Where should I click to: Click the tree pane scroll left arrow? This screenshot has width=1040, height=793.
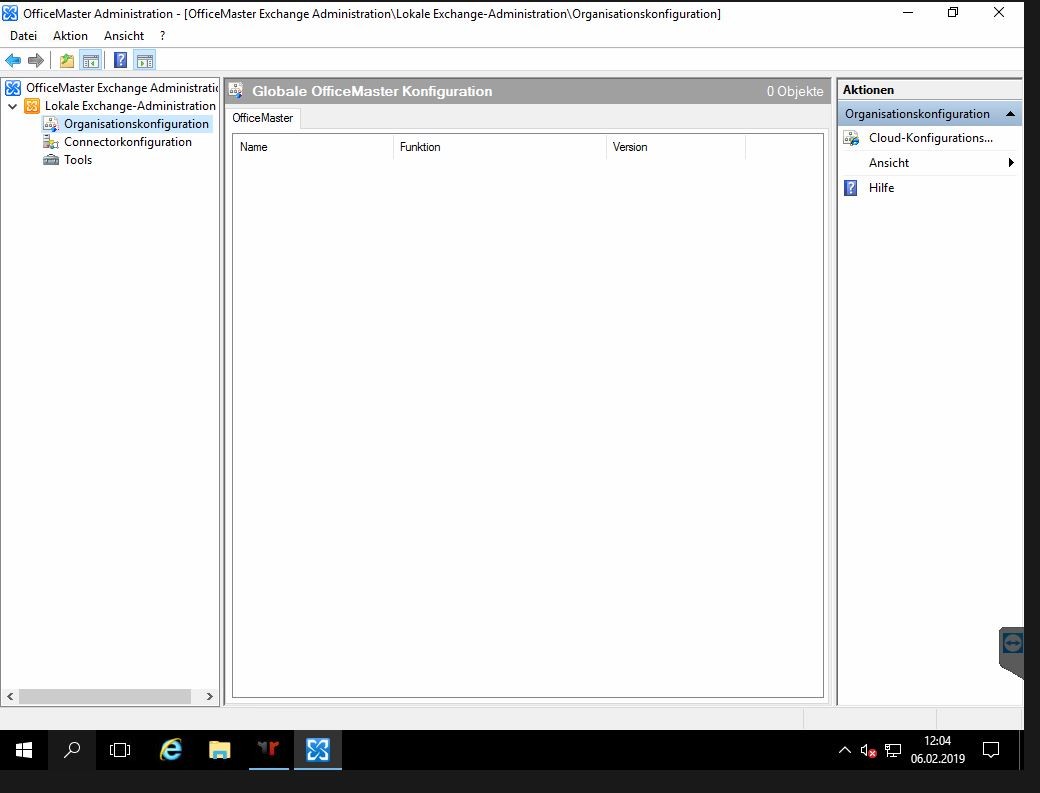[10, 696]
